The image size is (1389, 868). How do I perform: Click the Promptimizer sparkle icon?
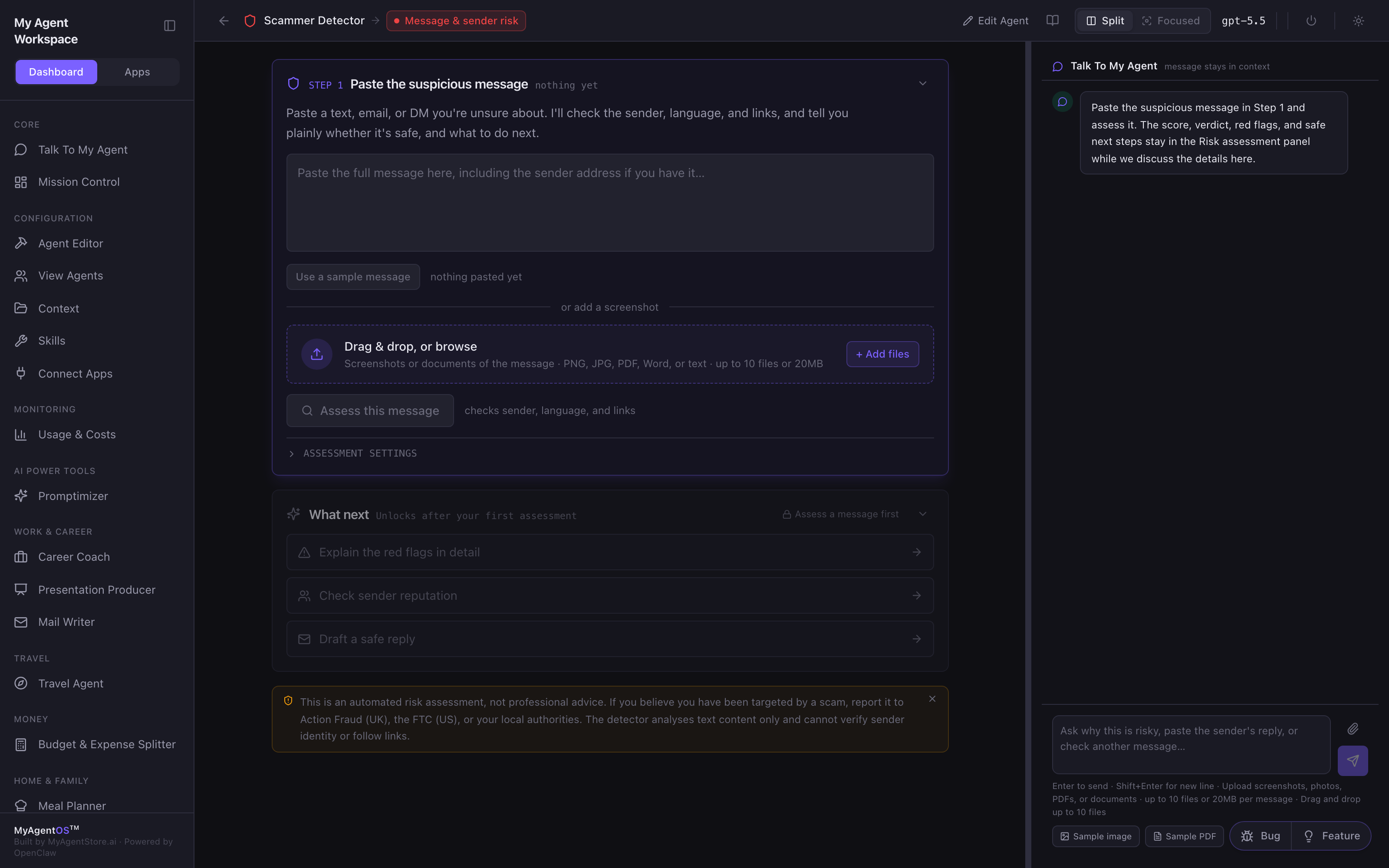tap(21, 496)
